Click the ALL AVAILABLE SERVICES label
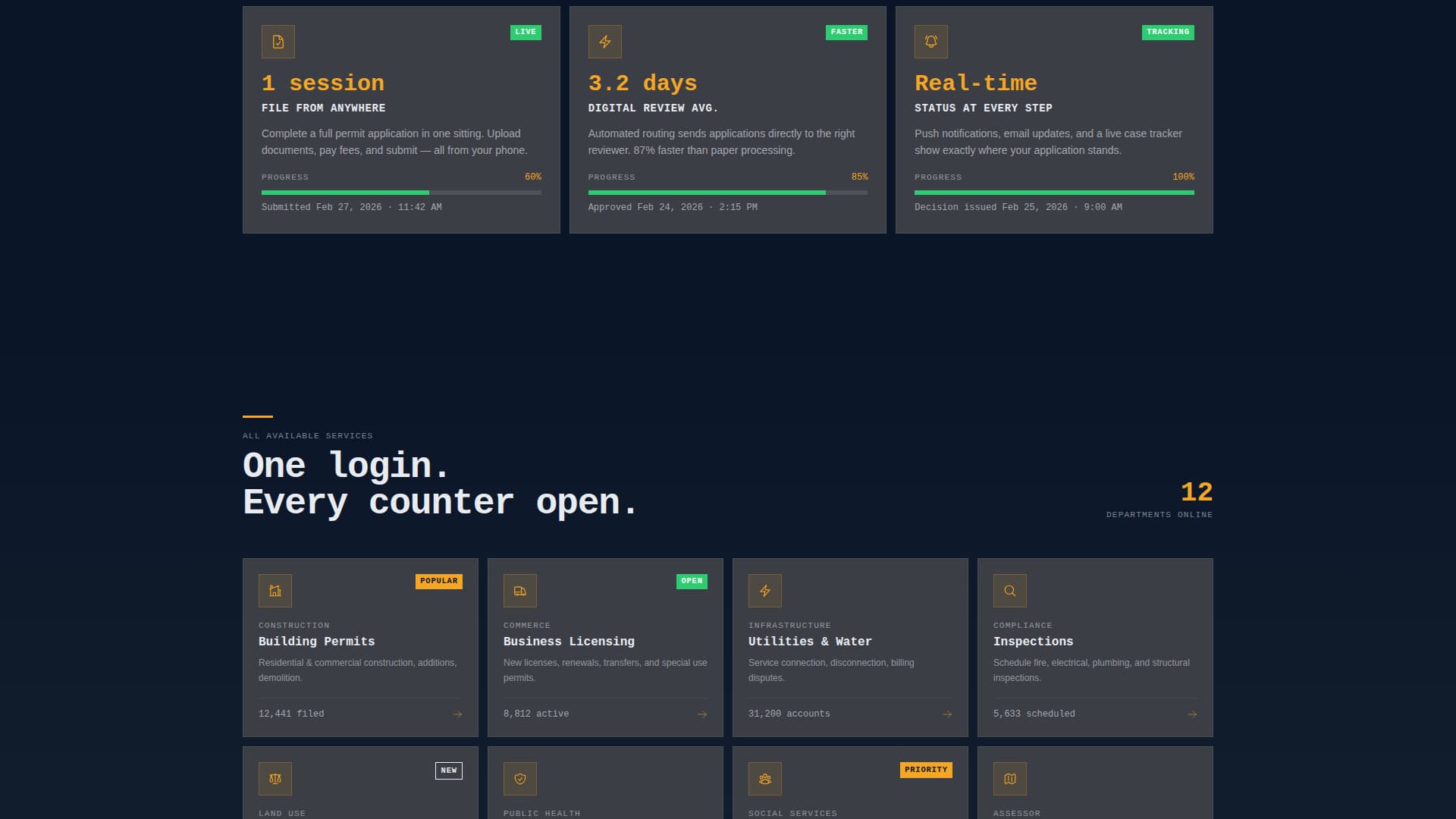 click(x=308, y=436)
